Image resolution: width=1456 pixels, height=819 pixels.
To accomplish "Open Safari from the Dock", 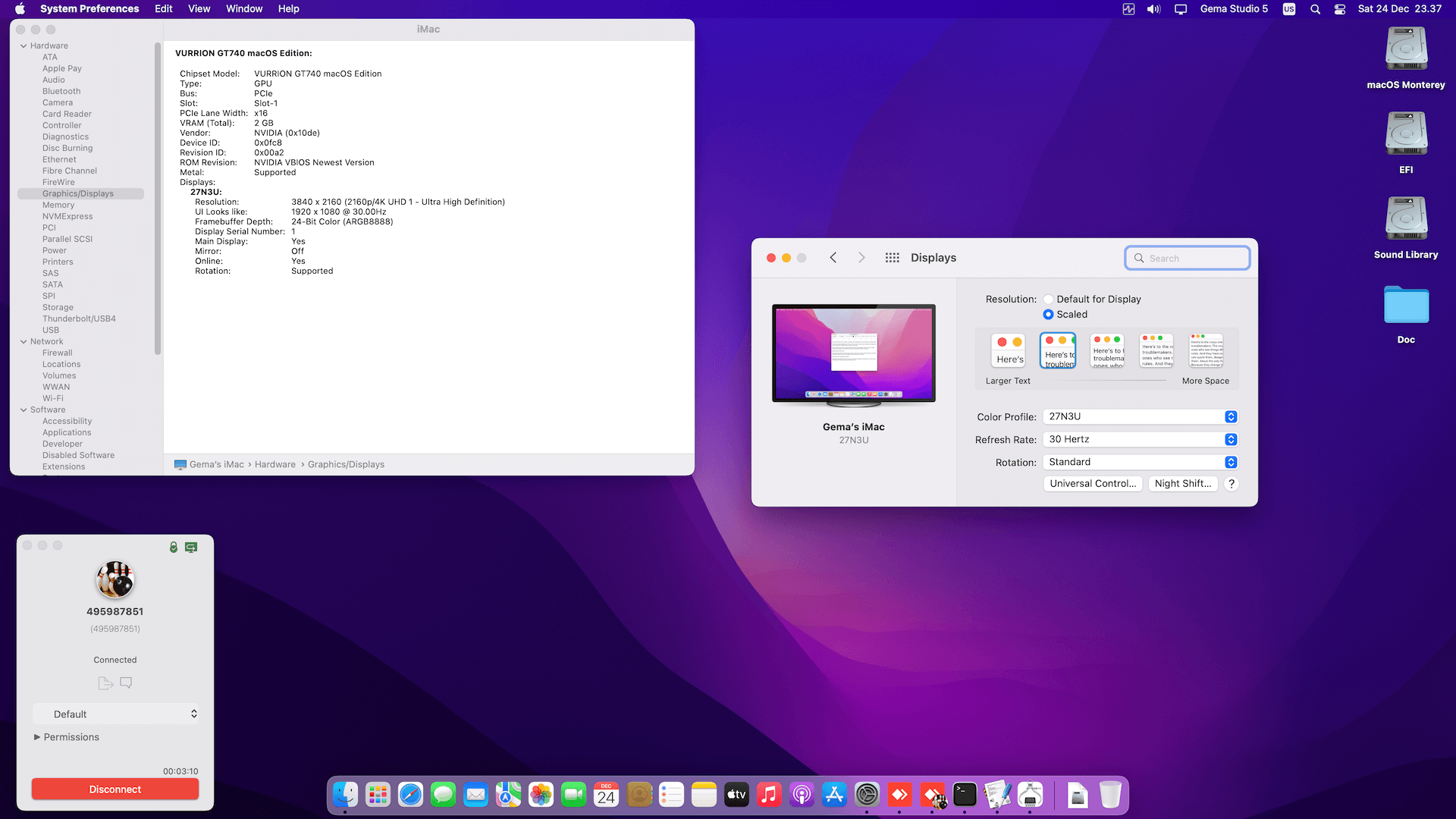I will (x=410, y=795).
